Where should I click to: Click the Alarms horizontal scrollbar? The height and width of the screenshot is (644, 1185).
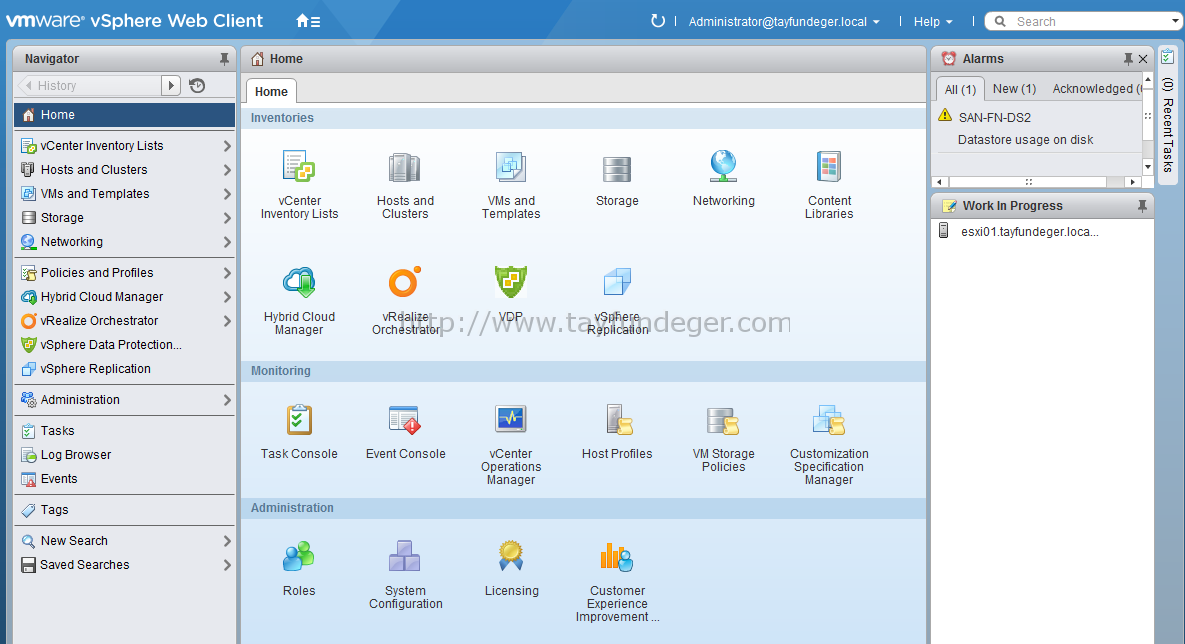(x=1029, y=182)
